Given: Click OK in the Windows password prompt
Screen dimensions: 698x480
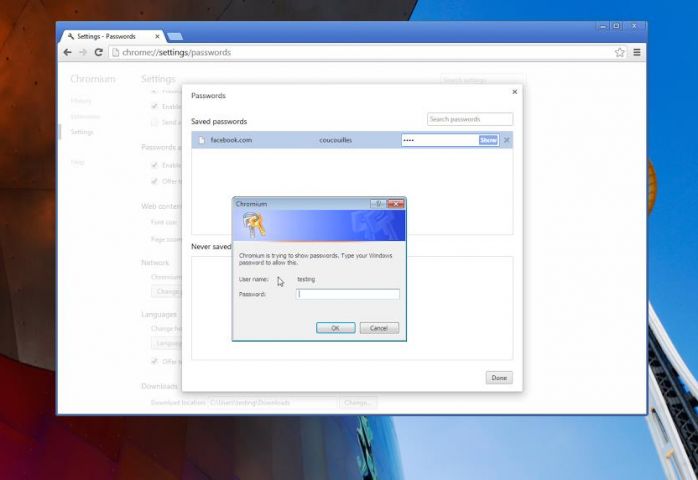Looking at the screenshot, I should tap(335, 328).
